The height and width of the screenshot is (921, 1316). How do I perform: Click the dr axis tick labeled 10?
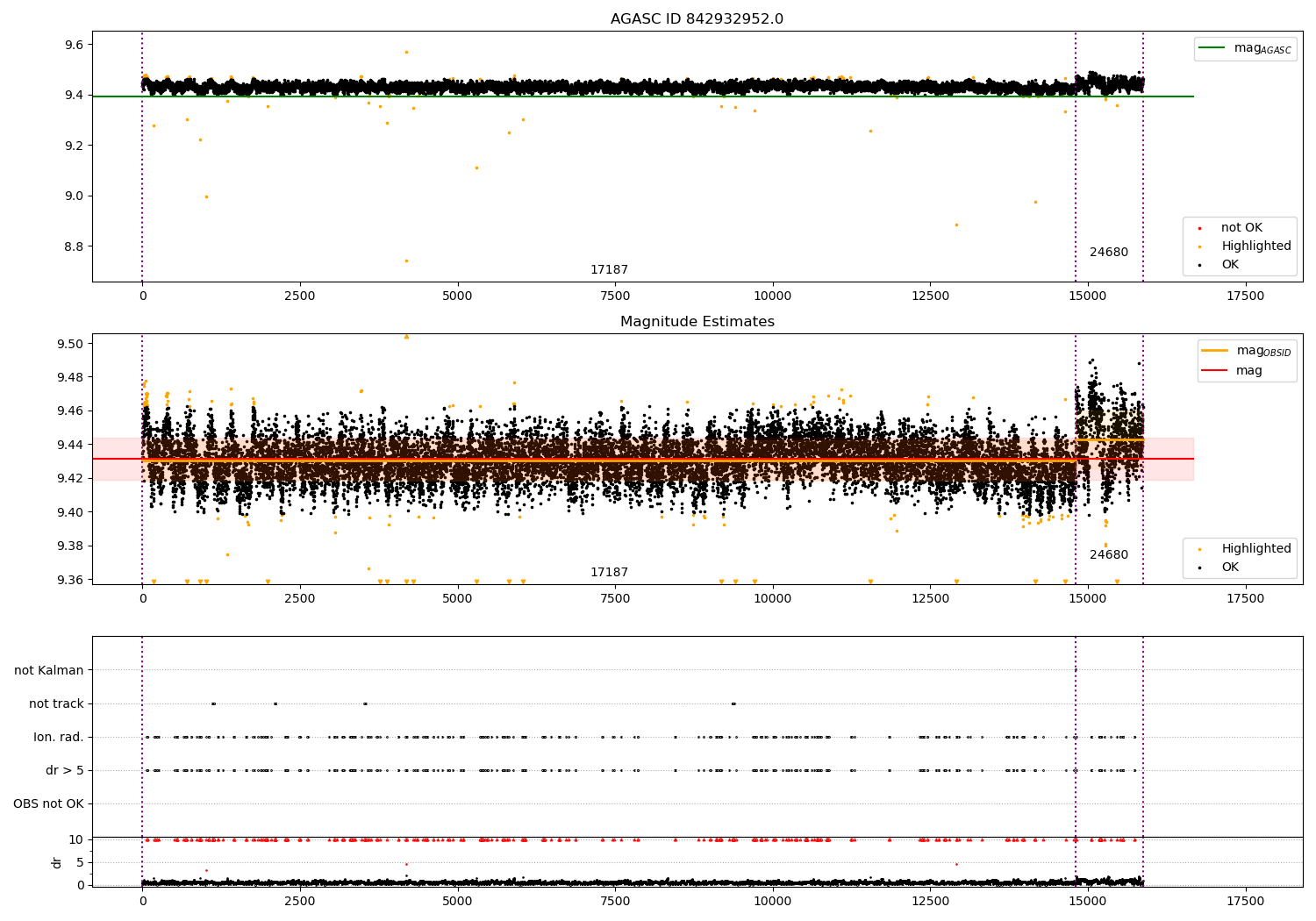point(76,840)
